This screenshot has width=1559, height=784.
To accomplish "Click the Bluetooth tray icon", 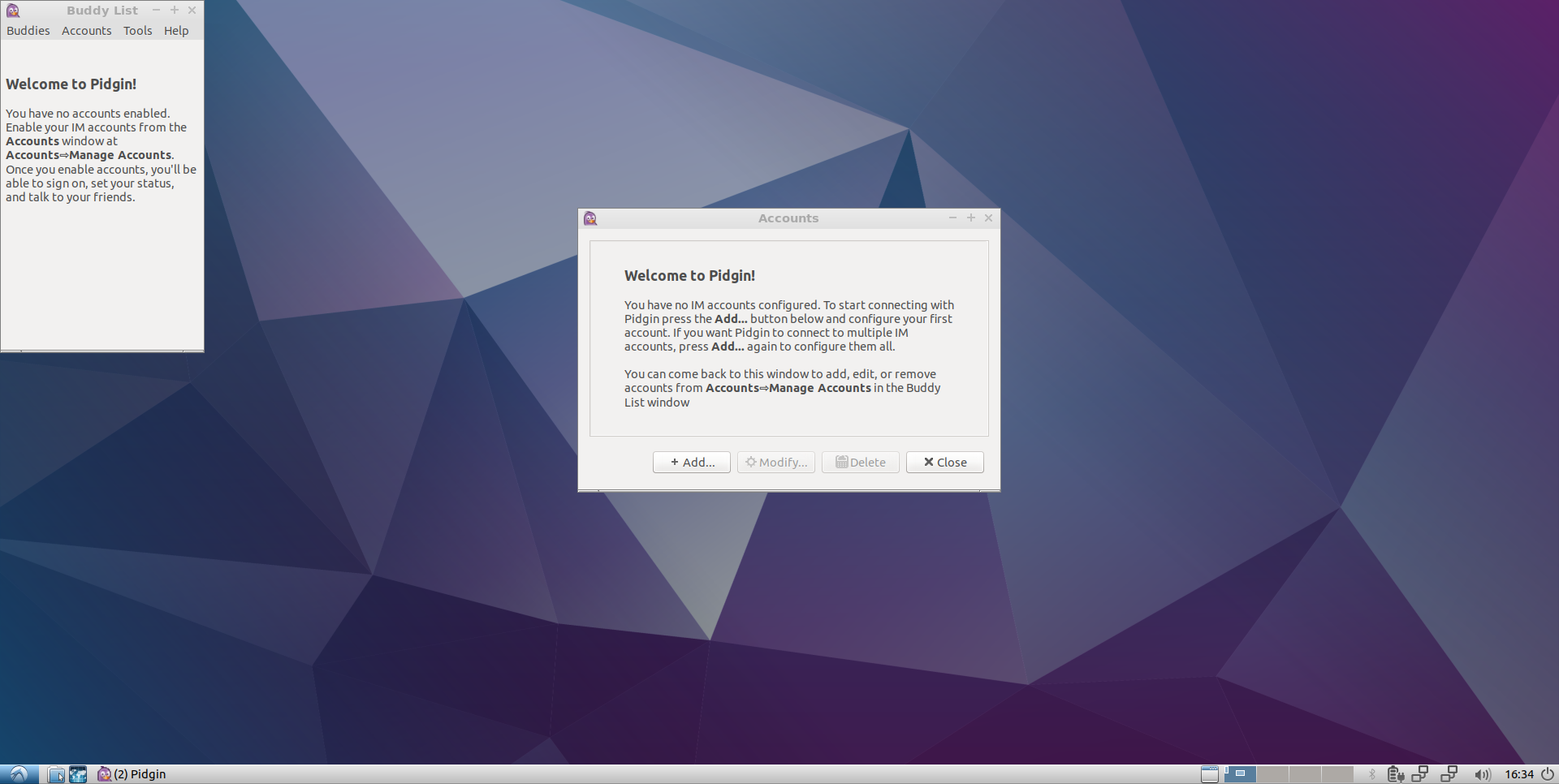I will [x=1372, y=774].
